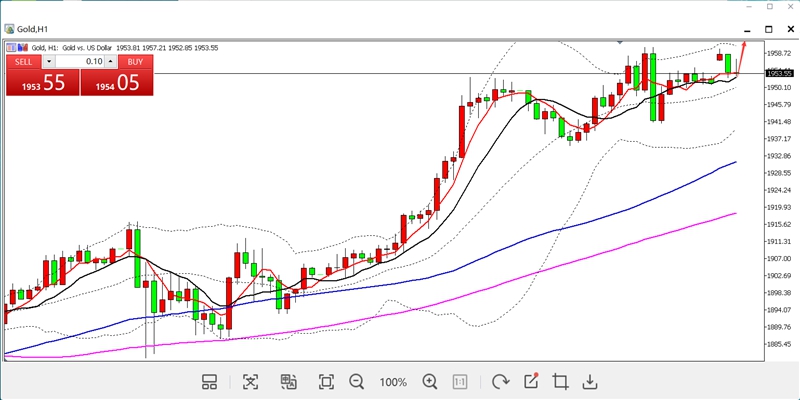
Task: Increase lot volume with up arrow
Action: pos(110,62)
